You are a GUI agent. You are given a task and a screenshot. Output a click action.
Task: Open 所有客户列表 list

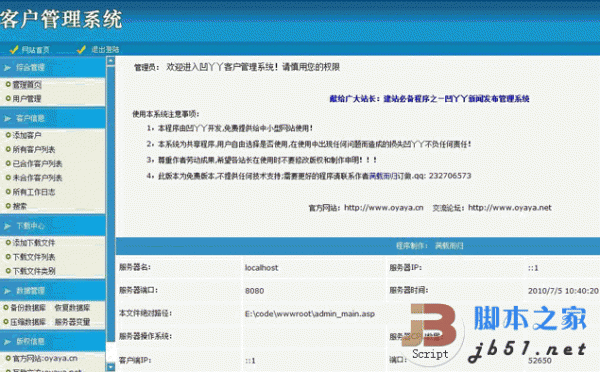click(34, 149)
